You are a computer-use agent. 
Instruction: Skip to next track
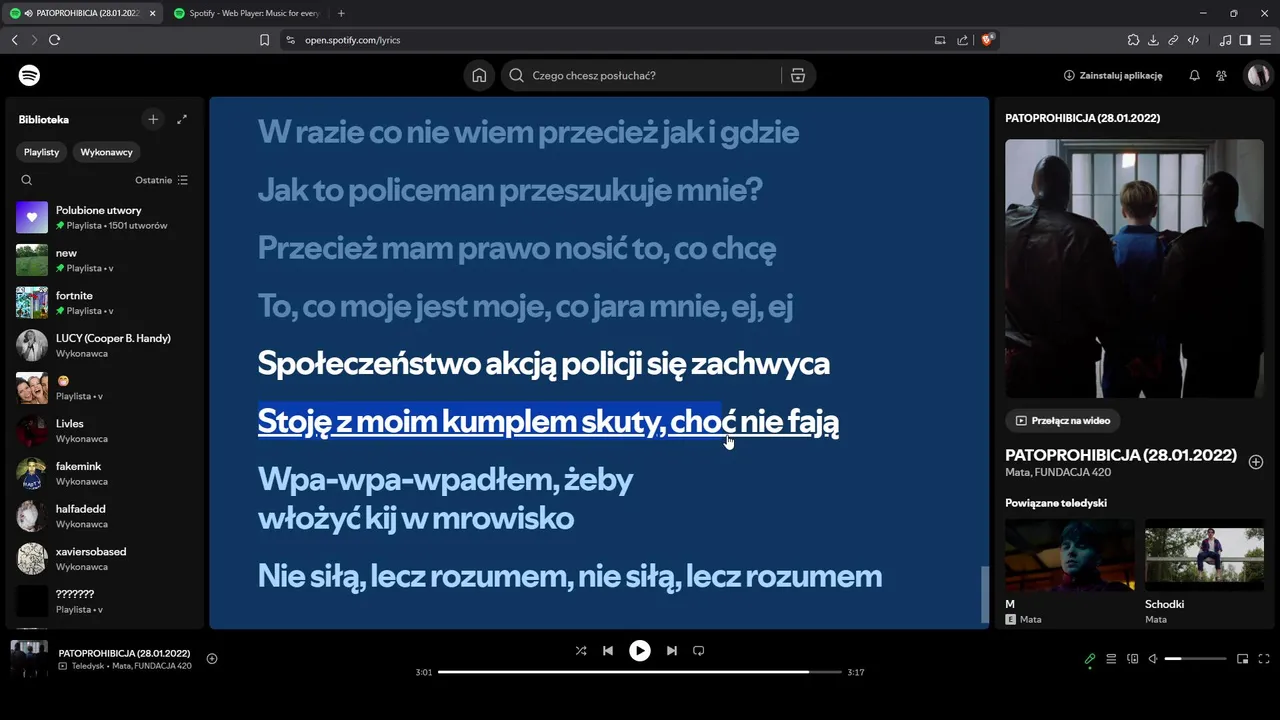click(672, 651)
